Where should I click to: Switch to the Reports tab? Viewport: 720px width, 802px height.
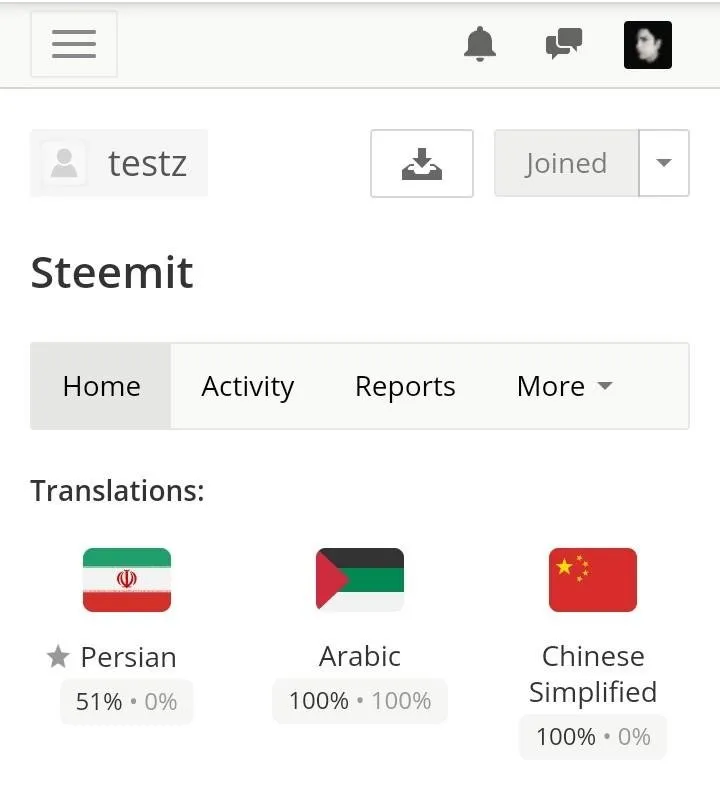[405, 386]
